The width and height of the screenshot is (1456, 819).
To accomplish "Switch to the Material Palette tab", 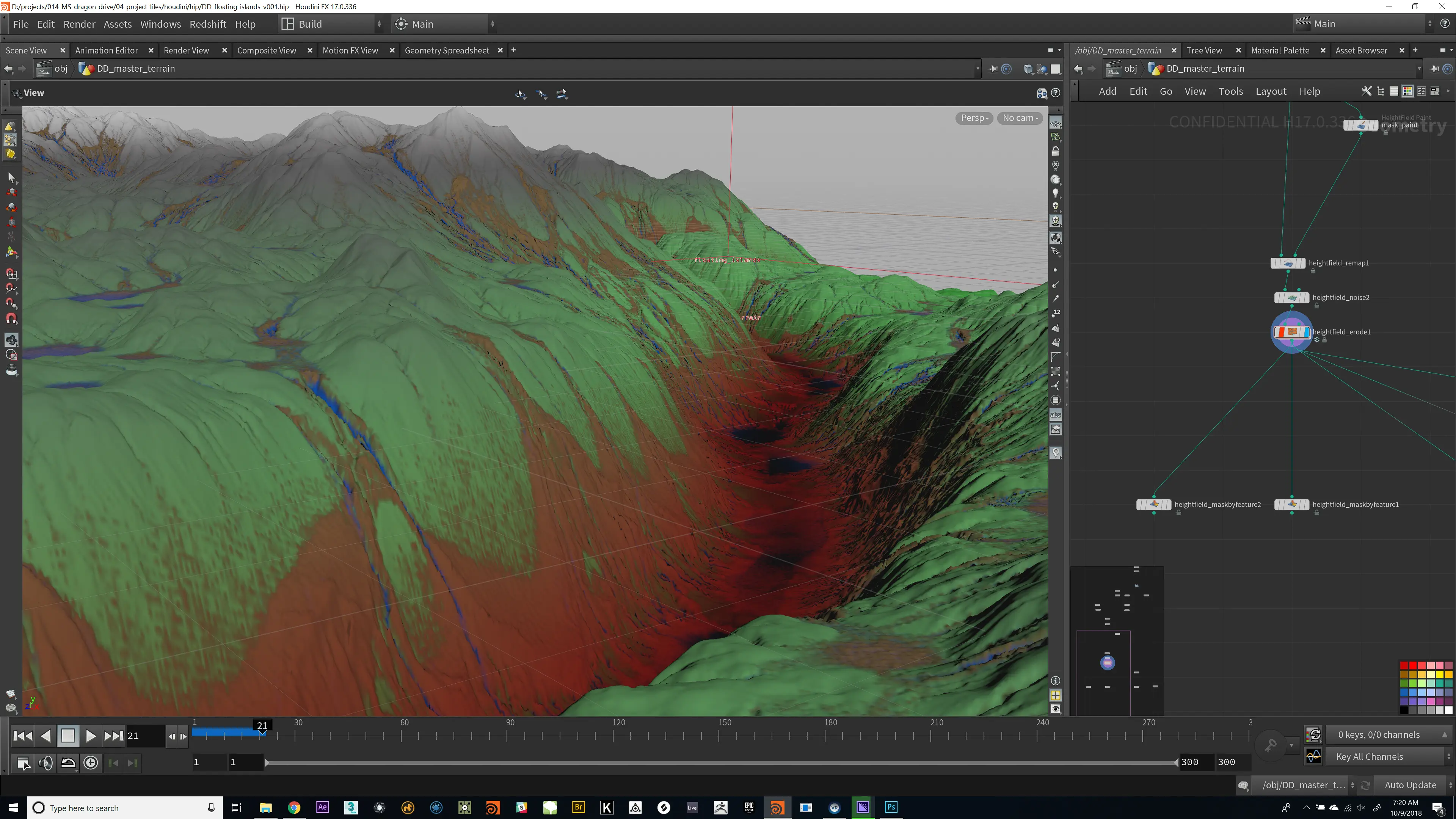I will click(1280, 50).
